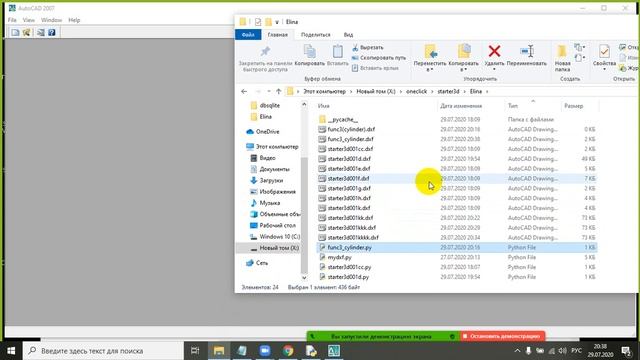Viewport: 640px width, 360px height.
Task: Open Chrome from the taskbar
Action: 288,351
